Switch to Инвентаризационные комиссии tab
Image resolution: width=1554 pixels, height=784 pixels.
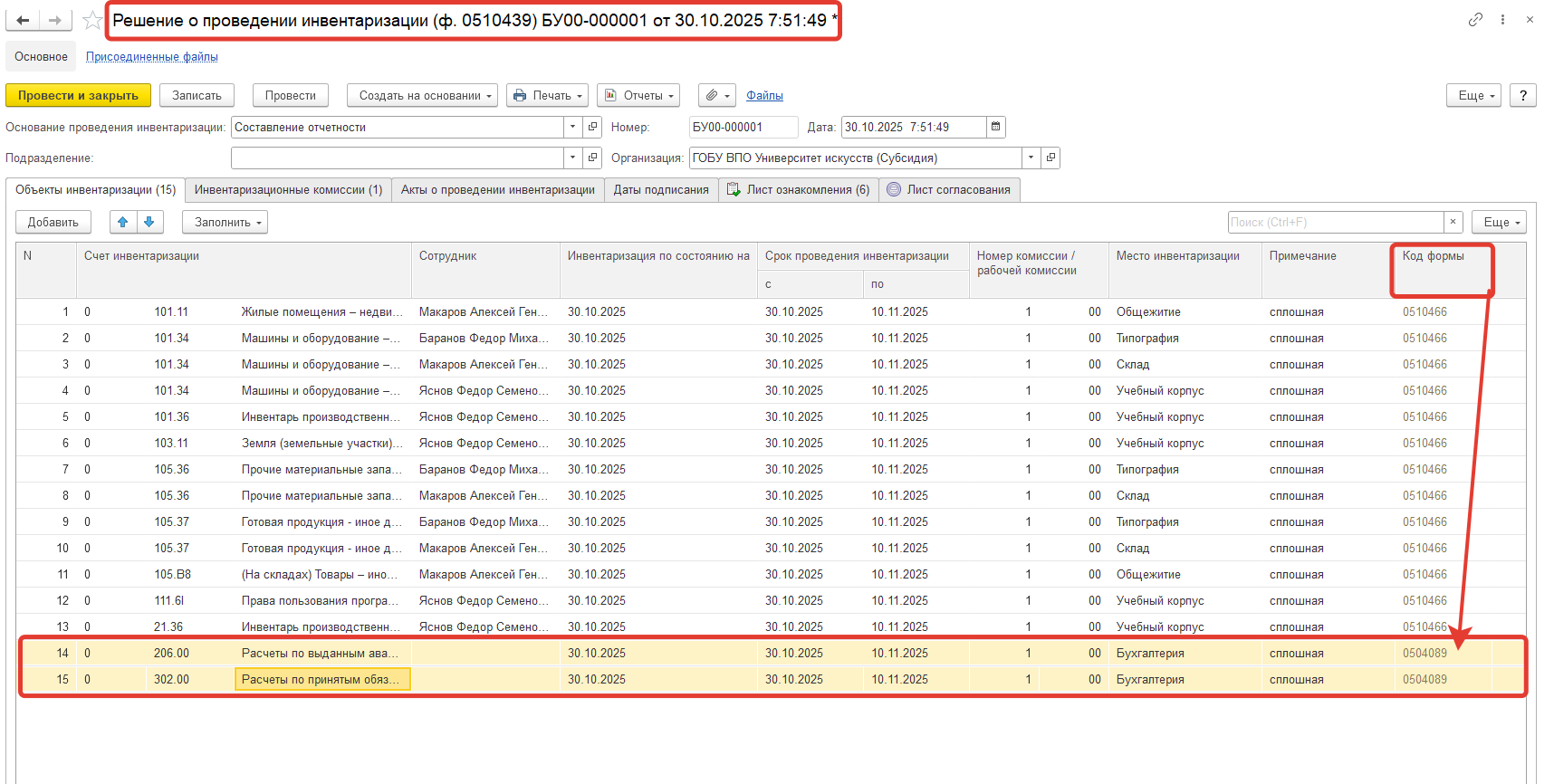(x=288, y=189)
